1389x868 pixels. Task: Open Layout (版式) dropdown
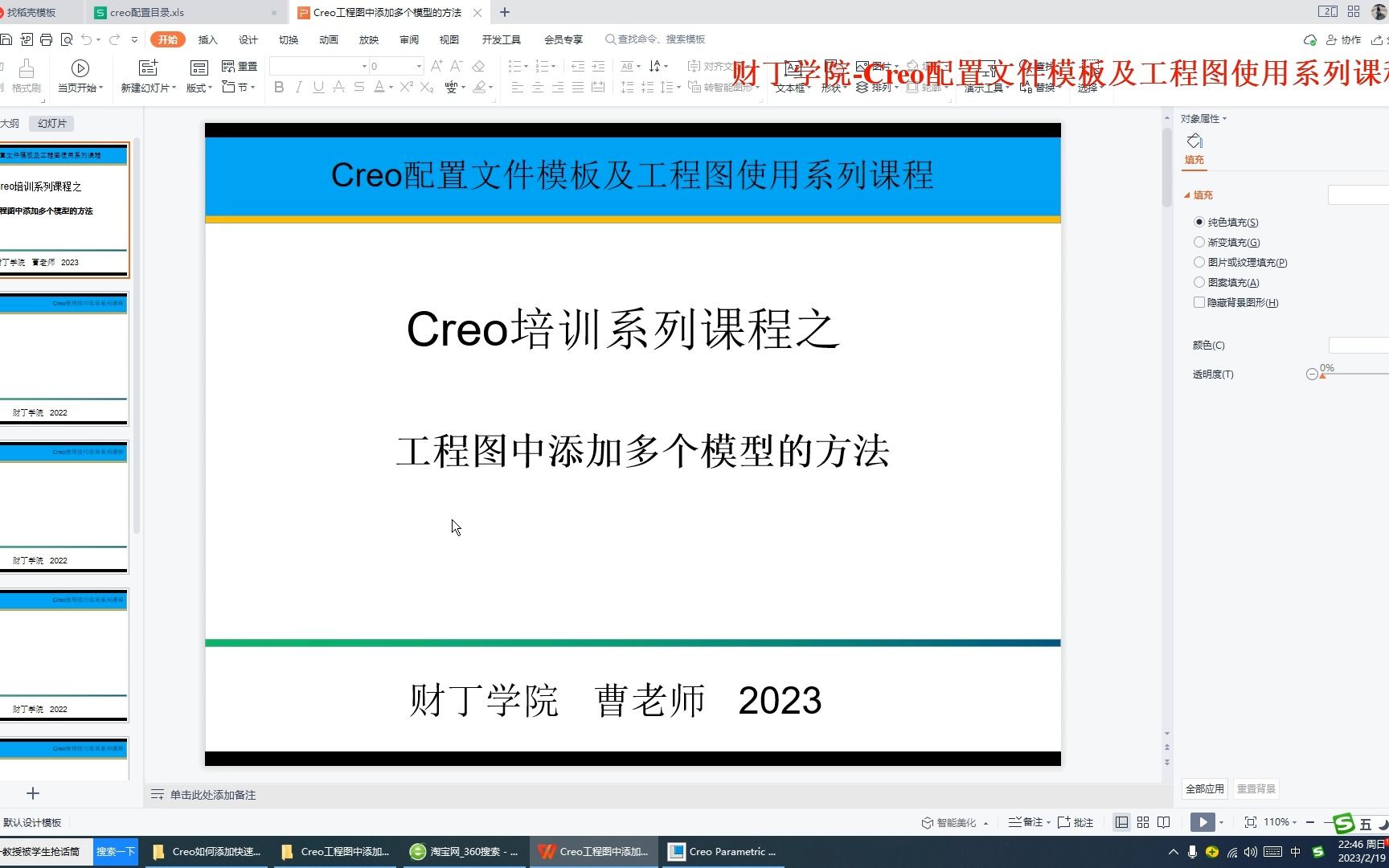[199, 88]
